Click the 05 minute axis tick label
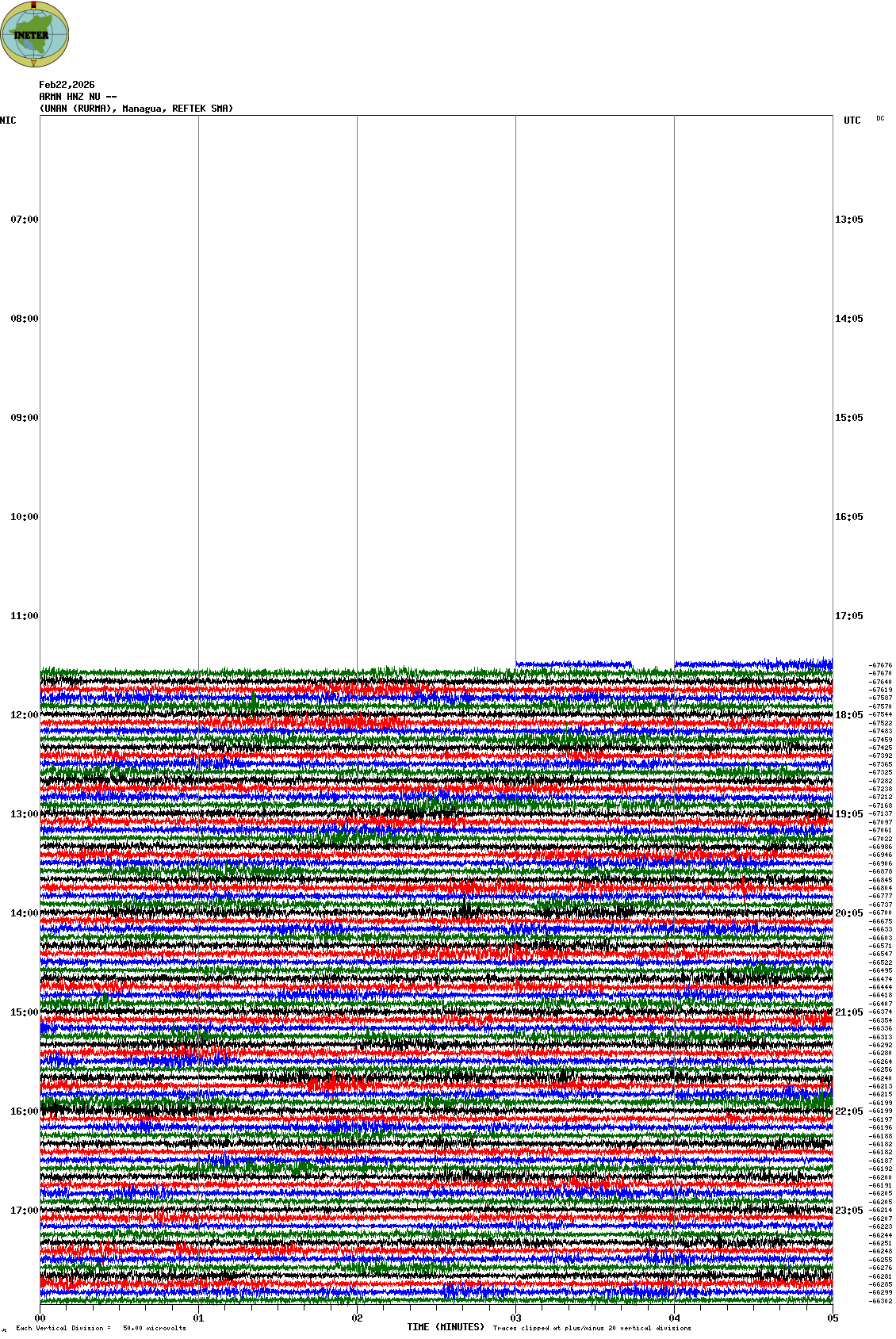 point(833,1318)
